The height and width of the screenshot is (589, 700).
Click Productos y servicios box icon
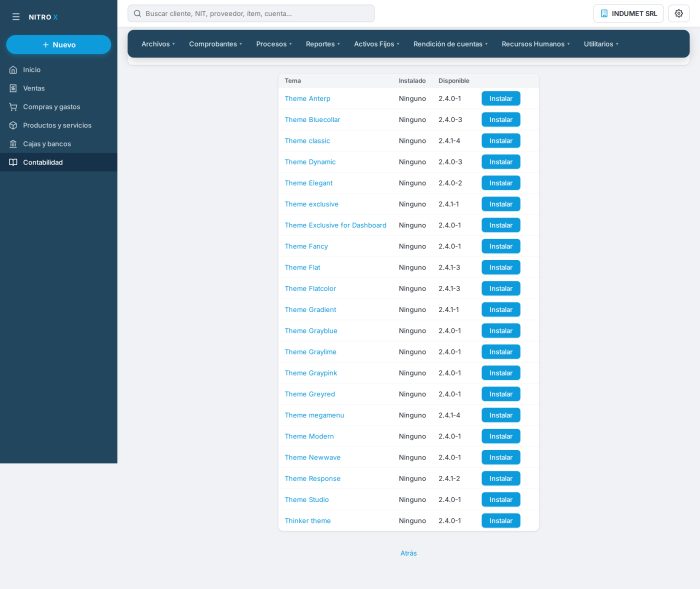click(13, 125)
